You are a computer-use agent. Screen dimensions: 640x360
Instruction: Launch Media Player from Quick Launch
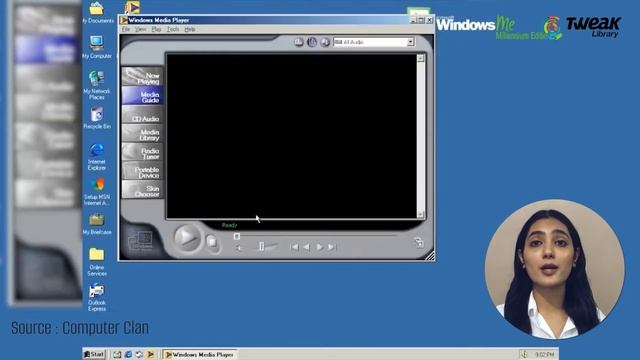[150, 354]
